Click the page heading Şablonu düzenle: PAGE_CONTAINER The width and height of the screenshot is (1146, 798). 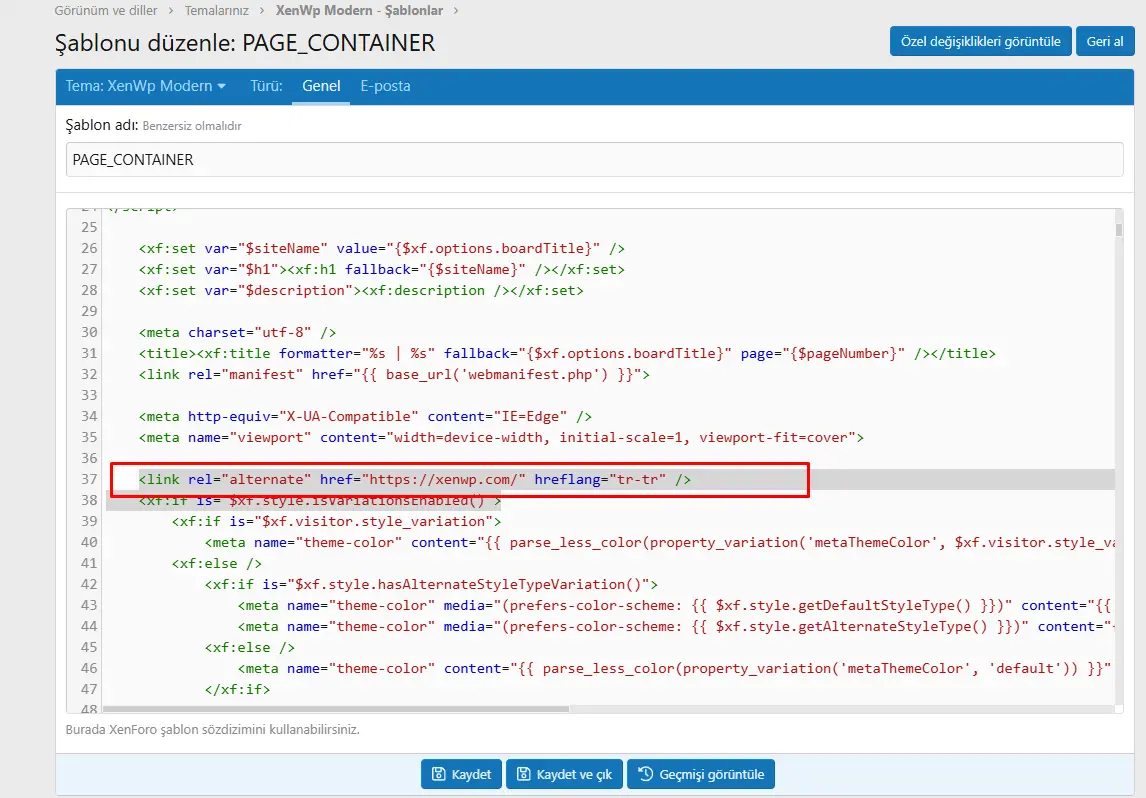tap(245, 42)
